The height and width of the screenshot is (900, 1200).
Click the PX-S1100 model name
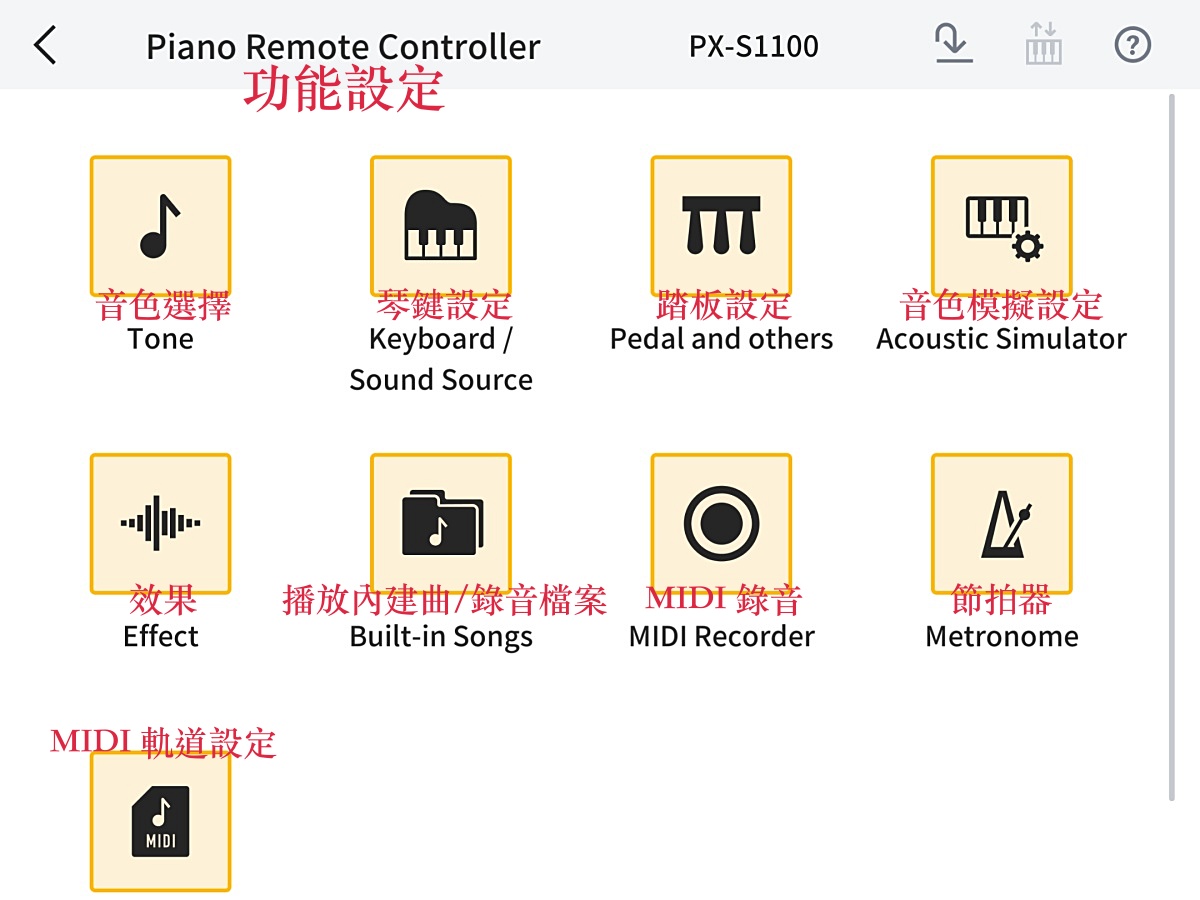pyautogui.click(x=753, y=46)
